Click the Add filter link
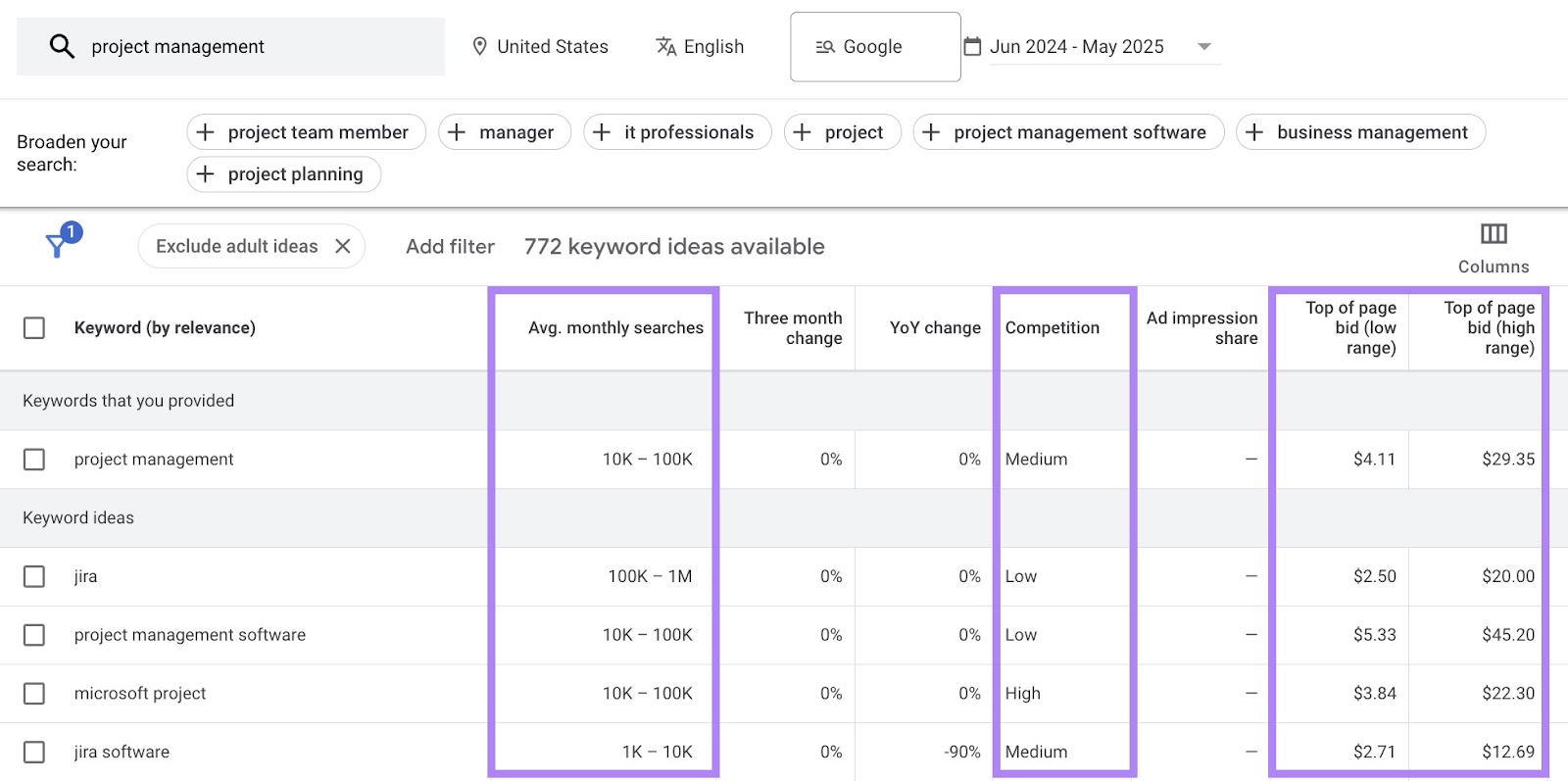Image resolution: width=1568 pixels, height=781 pixels. (x=450, y=246)
